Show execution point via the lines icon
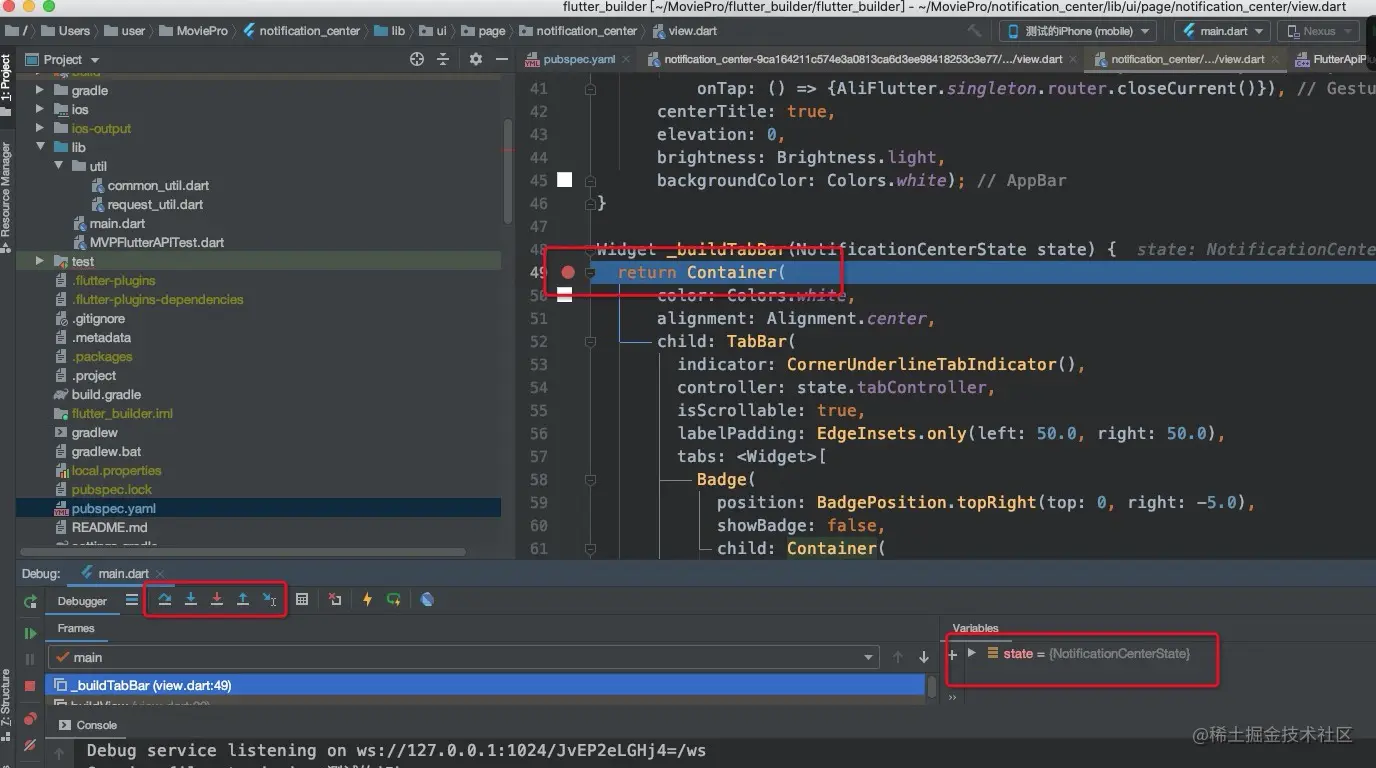This screenshot has width=1376, height=768. tap(132, 600)
